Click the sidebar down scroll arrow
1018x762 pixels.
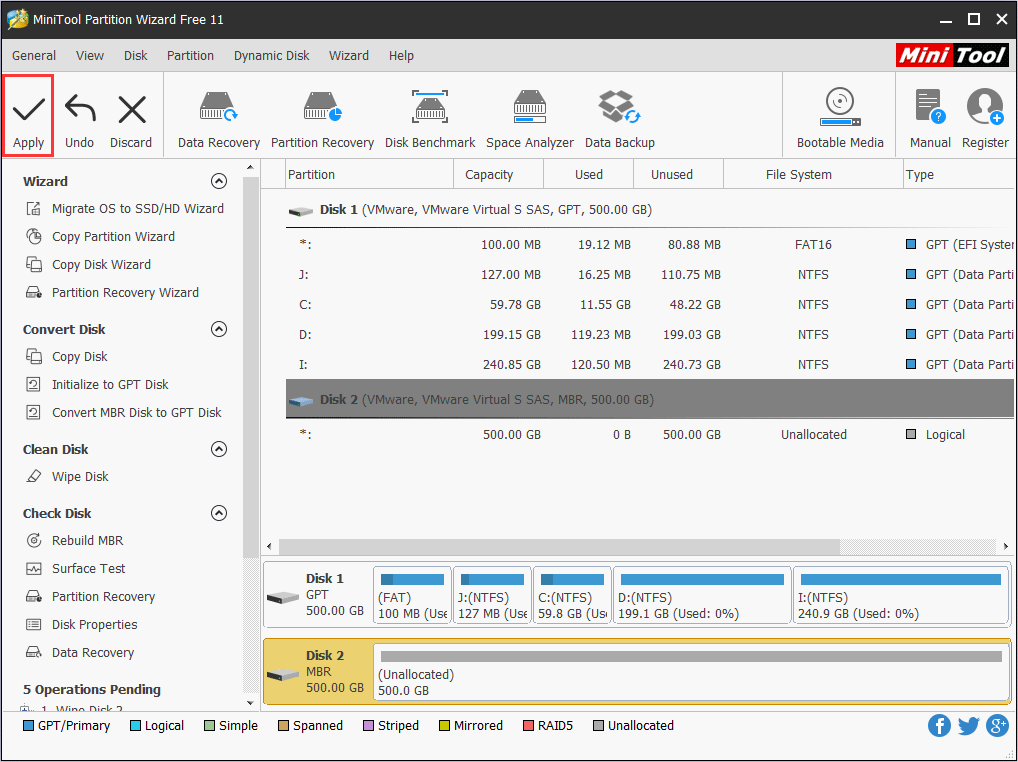click(x=251, y=702)
